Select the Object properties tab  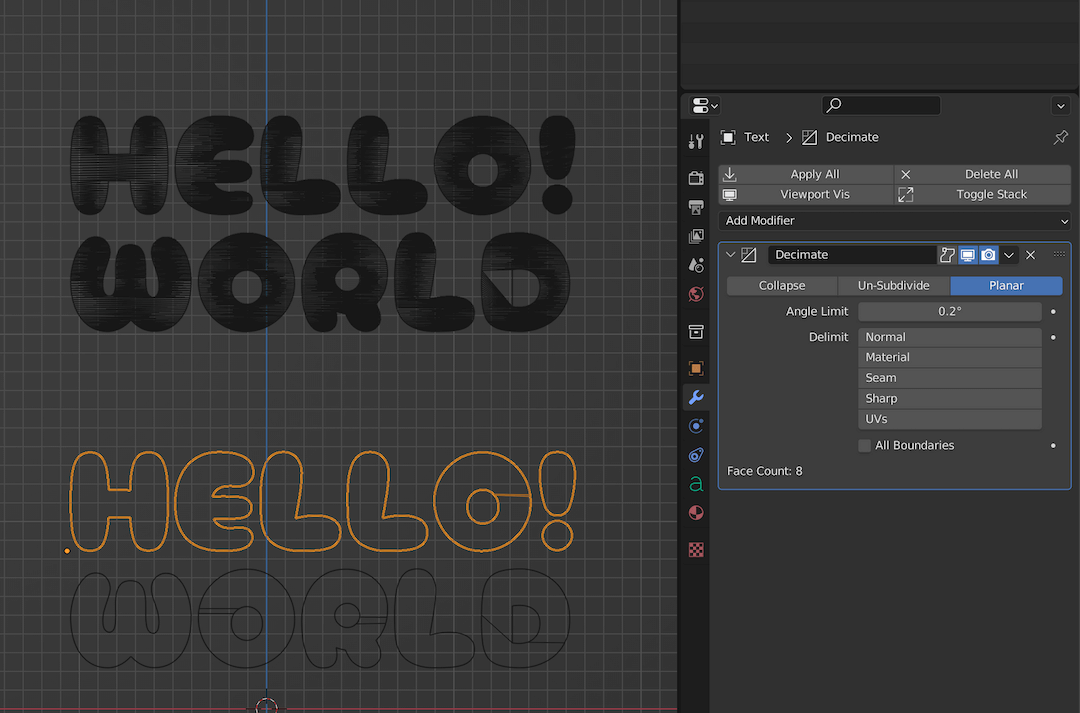[x=696, y=368]
